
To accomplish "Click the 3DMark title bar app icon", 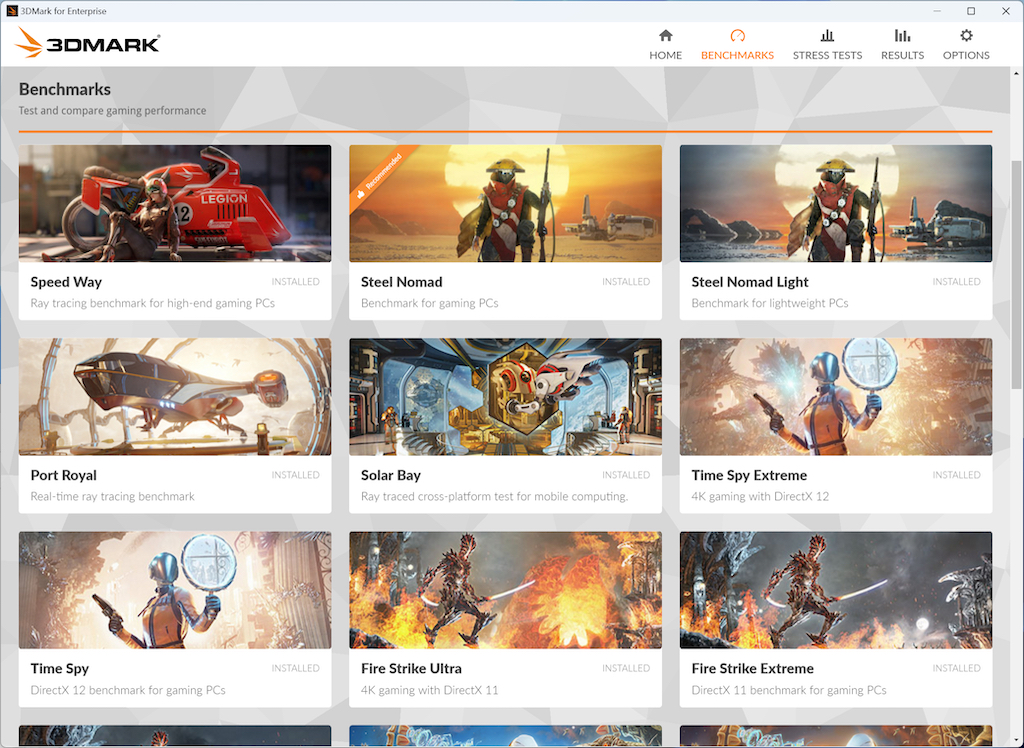I will tap(12, 11).
